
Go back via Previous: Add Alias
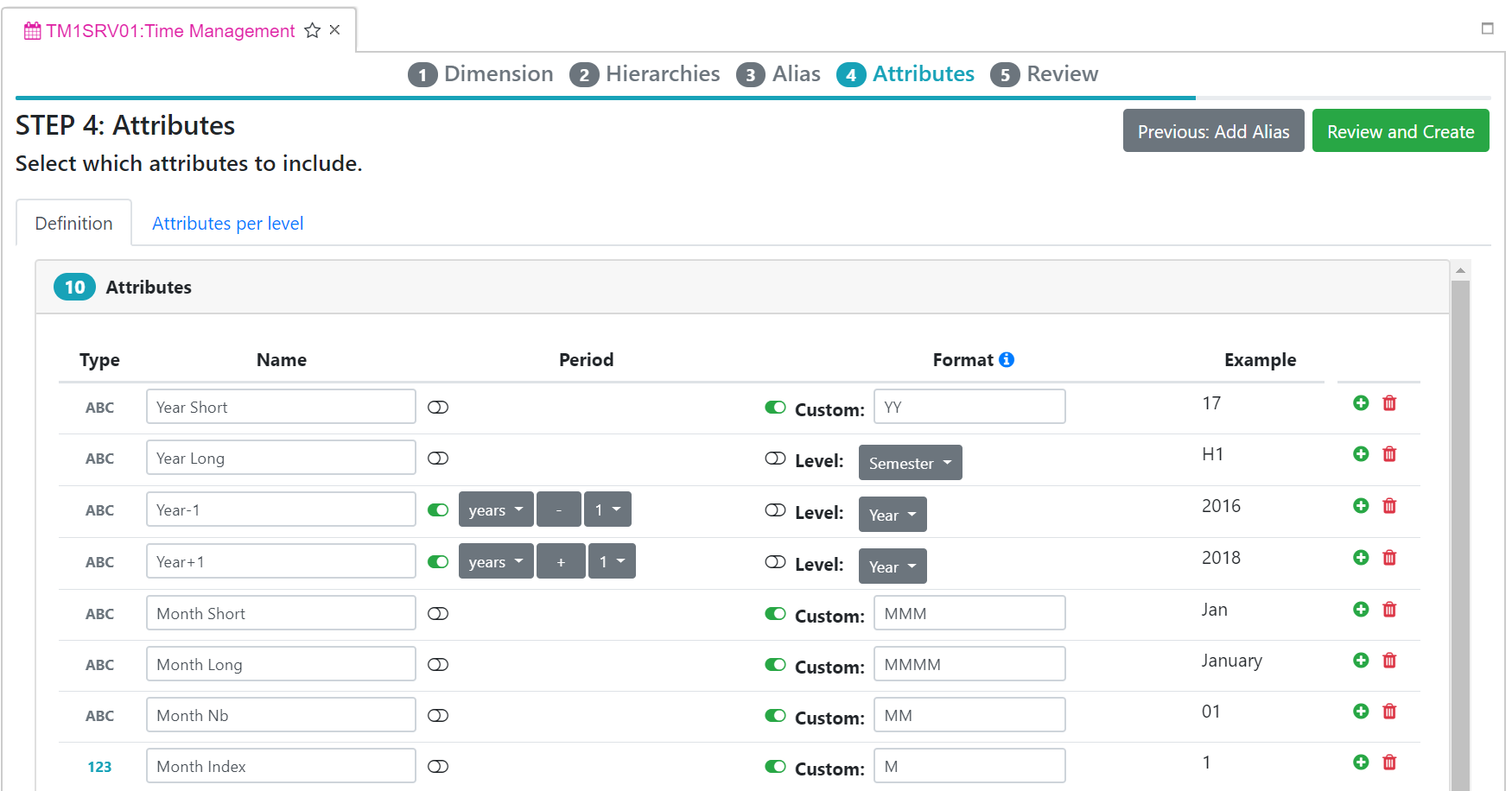(x=1213, y=131)
